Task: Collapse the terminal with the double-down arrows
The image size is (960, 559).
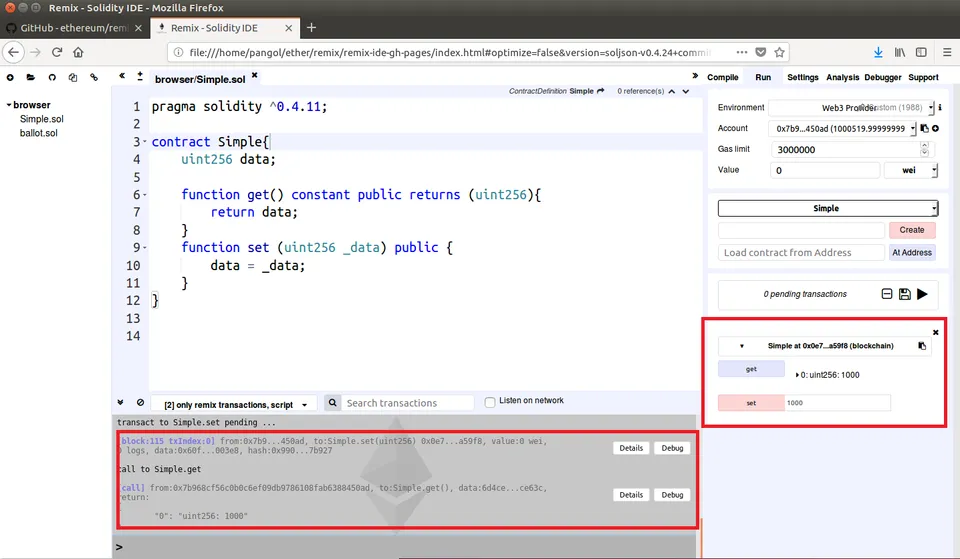Action: coord(121,402)
